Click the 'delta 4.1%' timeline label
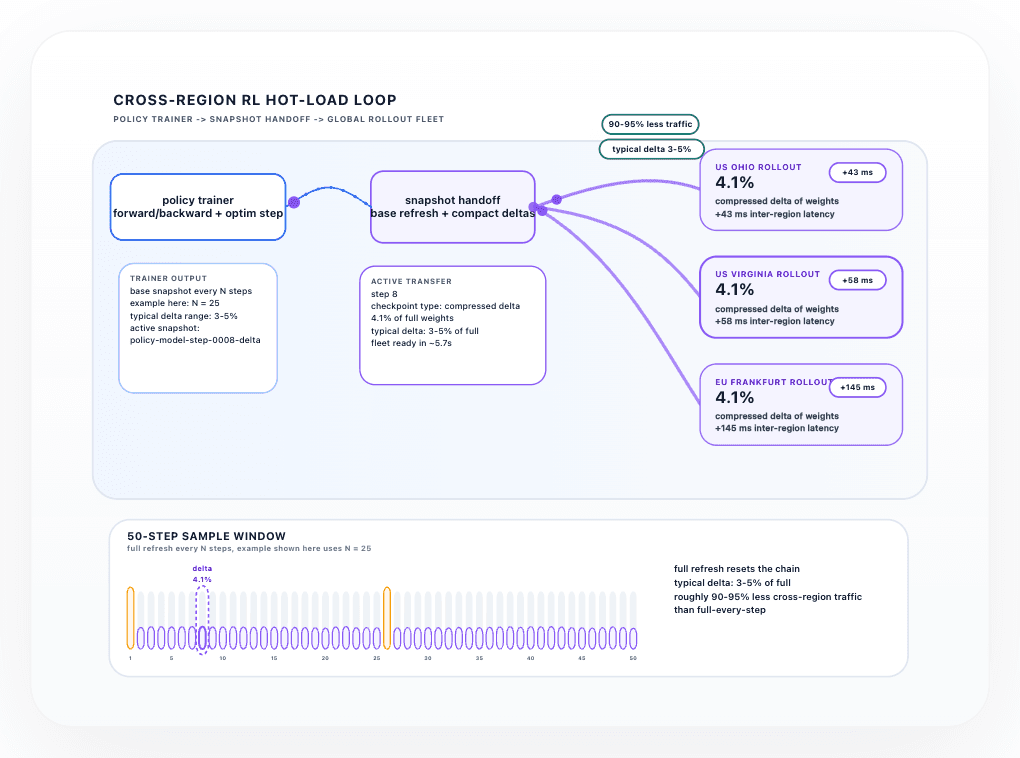This screenshot has width=1020, height=758. (x=202, y=574)
